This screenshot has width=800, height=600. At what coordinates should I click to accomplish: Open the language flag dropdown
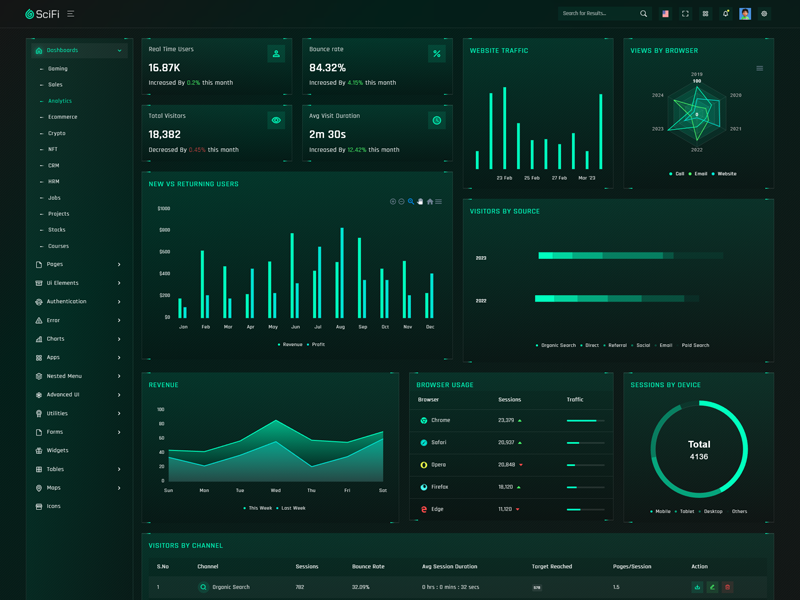coord(665,14)
